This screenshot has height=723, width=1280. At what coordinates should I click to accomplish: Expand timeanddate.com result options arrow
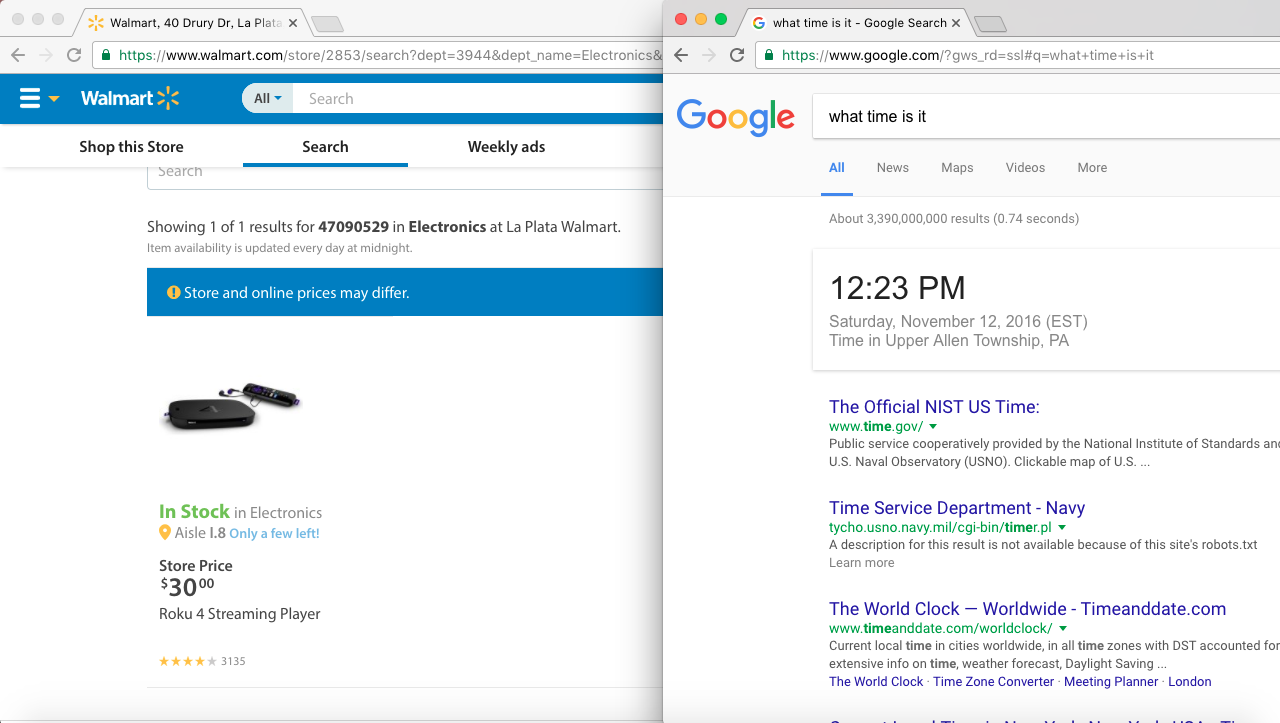(1063, 629)
